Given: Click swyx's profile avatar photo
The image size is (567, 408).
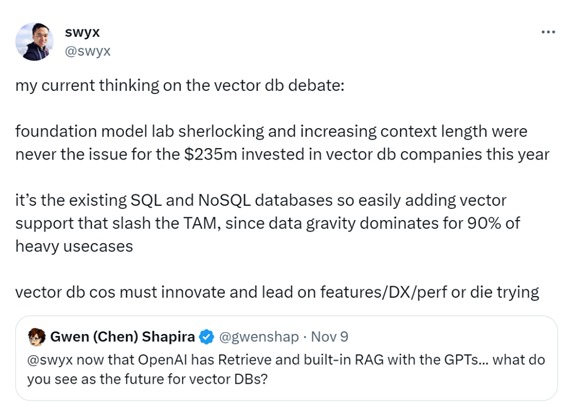Looking at the screenshot, I should pyautogui.click(x=34, y=42).
